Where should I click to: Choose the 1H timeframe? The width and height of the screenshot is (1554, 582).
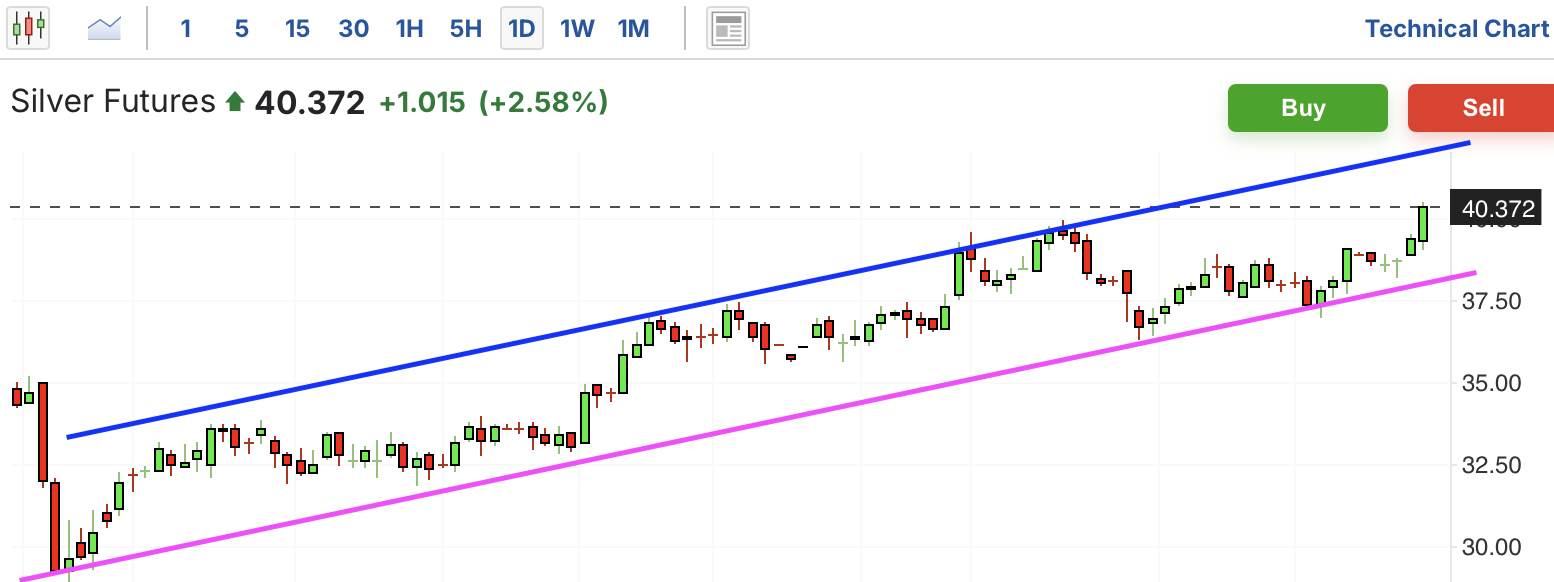(x=409, y=28)
